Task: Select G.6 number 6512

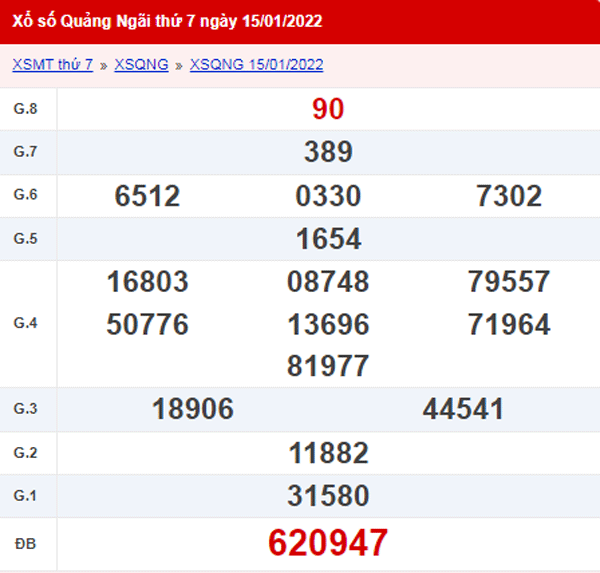Action: pyautogui.click(x=147, y=196)
